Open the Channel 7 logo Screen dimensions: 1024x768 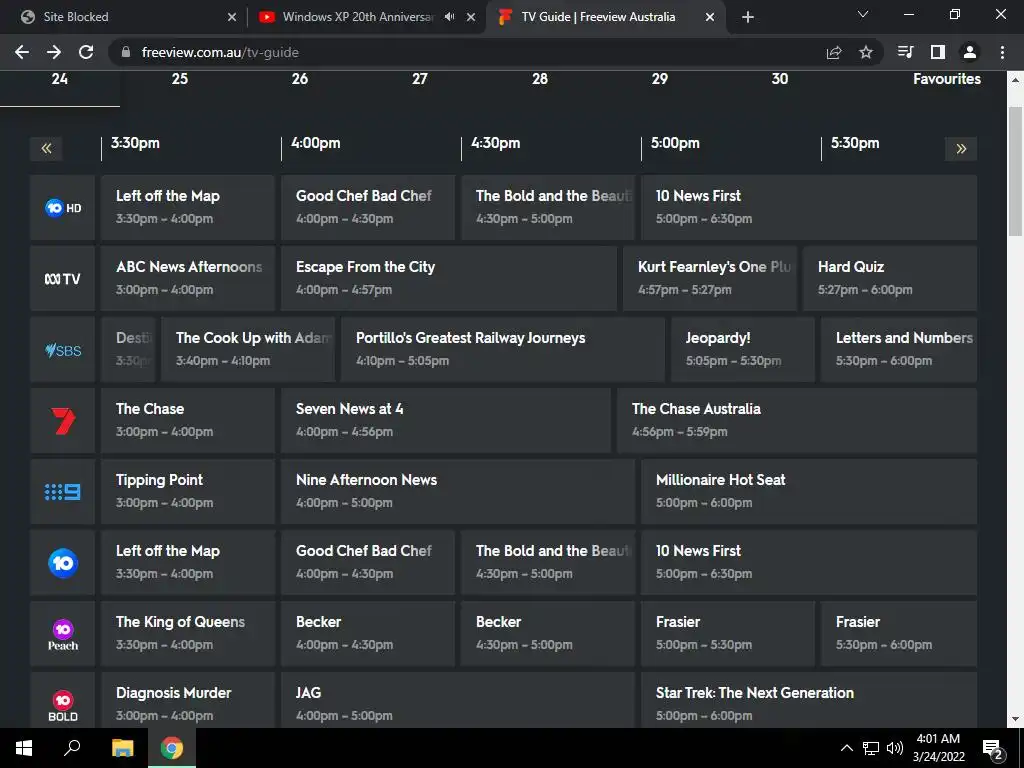point(63,421)
